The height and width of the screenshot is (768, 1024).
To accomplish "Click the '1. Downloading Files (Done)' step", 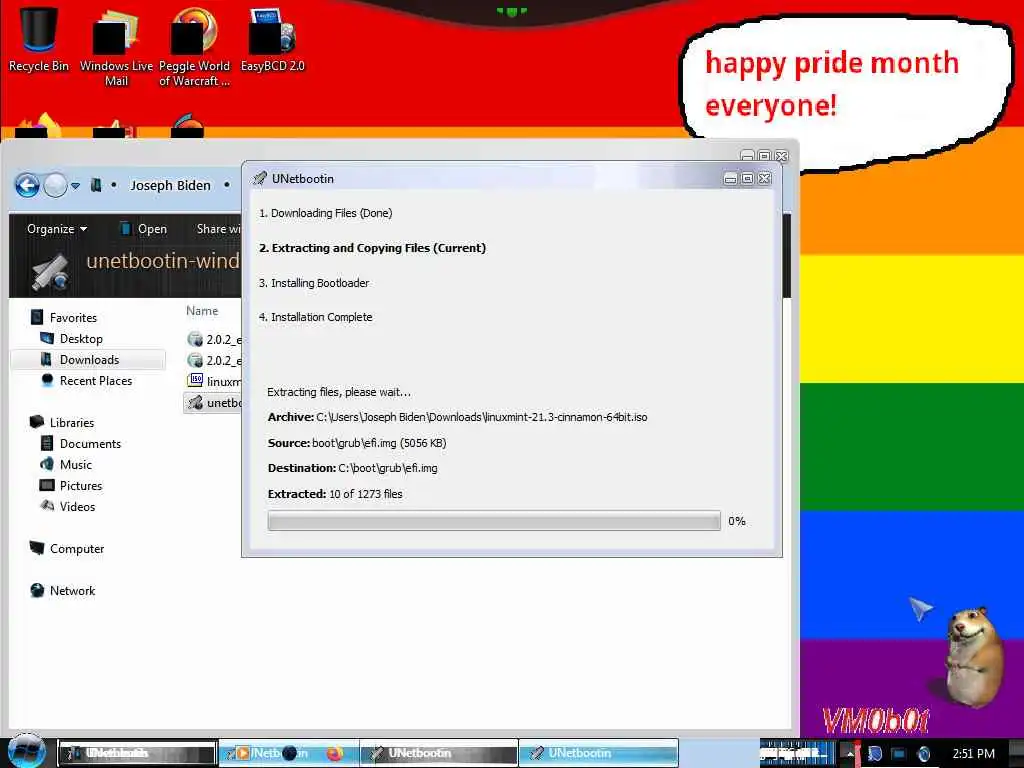I will click(325, 213).
